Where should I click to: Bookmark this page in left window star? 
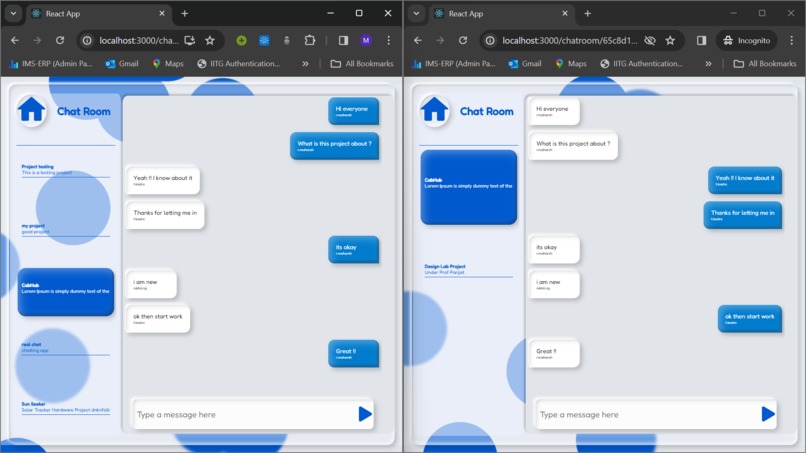210,40
